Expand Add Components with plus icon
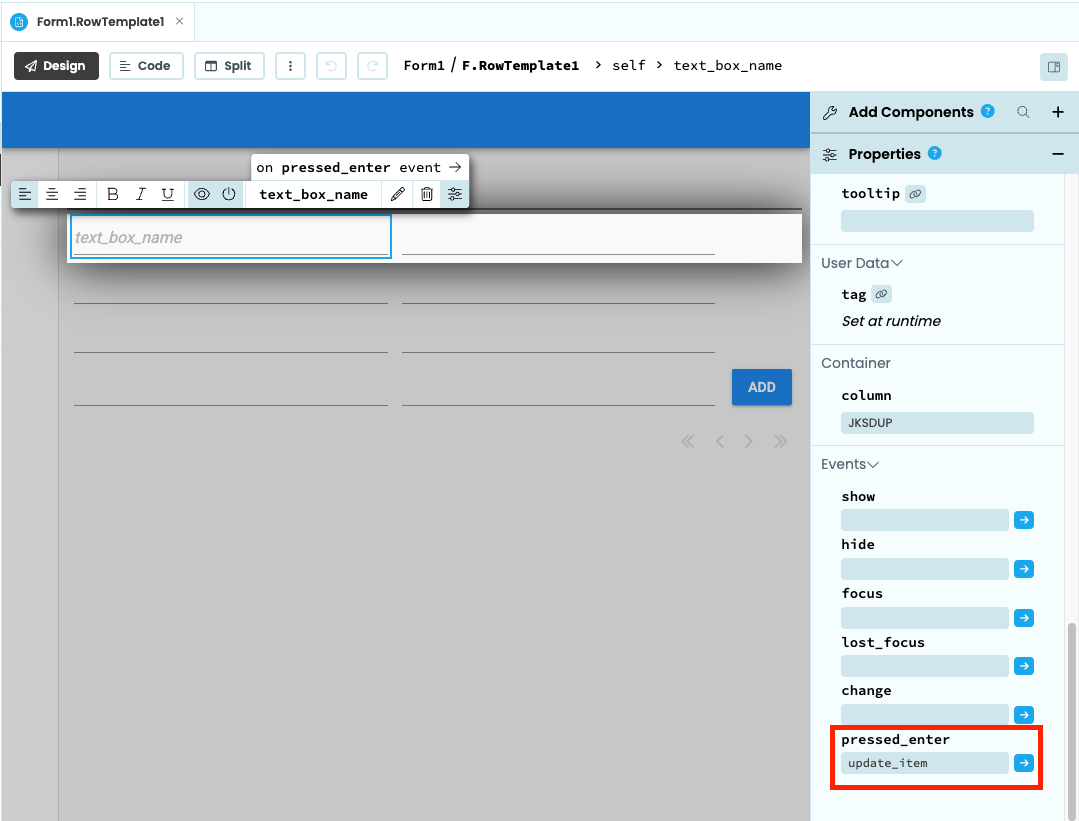This screenshot has width=1079, height=821. coord(1058,111)
